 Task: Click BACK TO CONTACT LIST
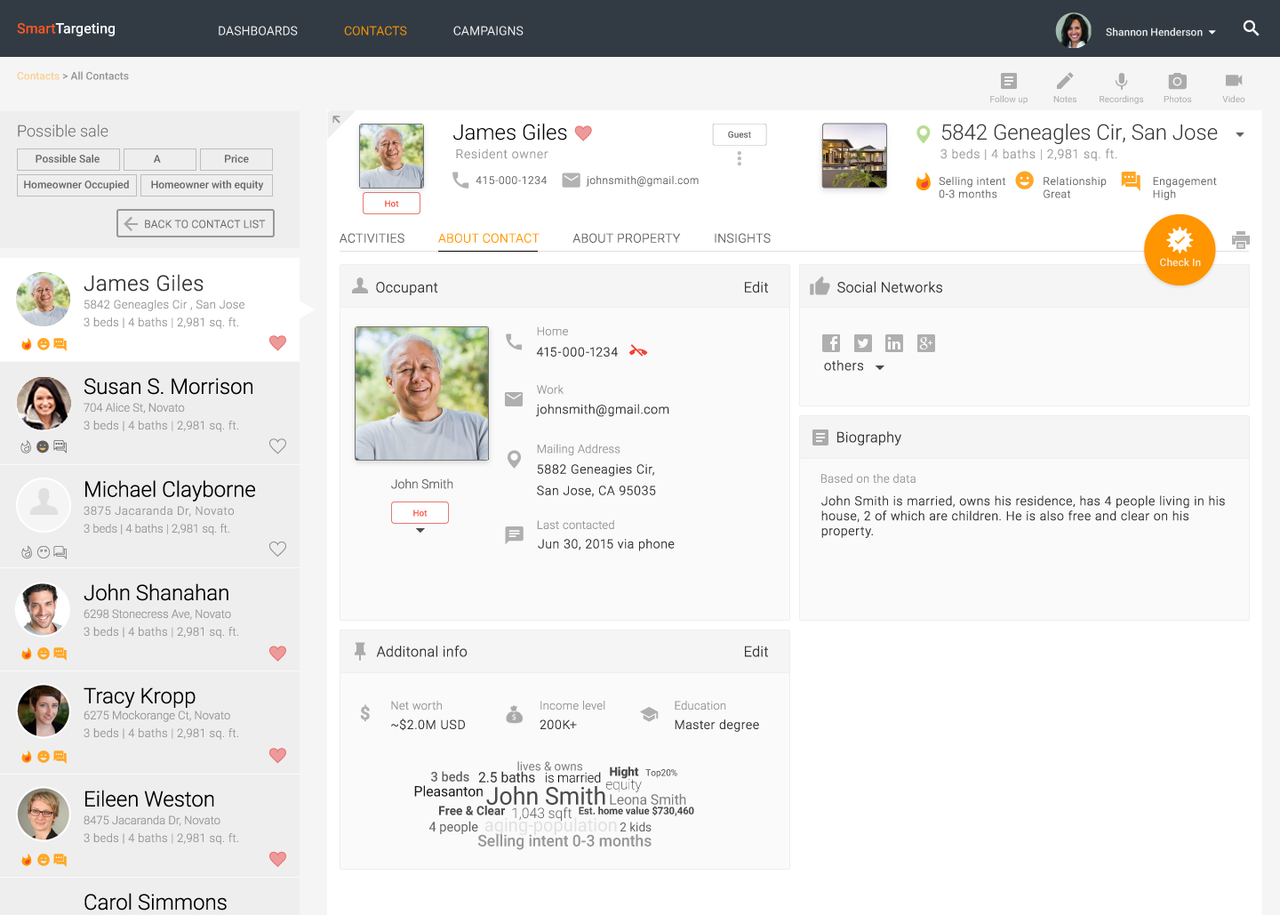tap(195, 223)
